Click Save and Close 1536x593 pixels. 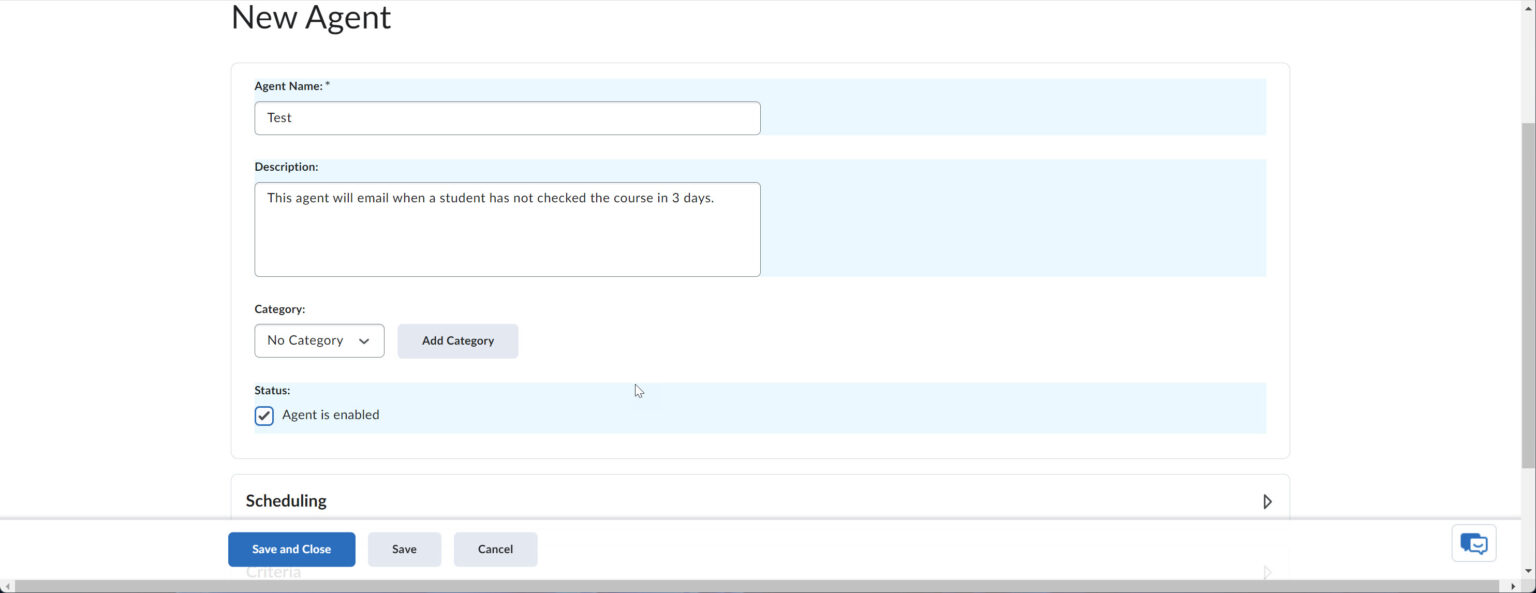click(x=291, y=548)
